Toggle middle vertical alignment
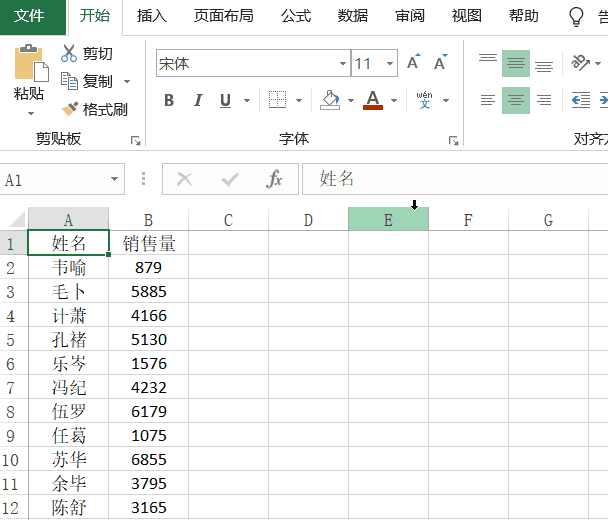 click(516, 63)
